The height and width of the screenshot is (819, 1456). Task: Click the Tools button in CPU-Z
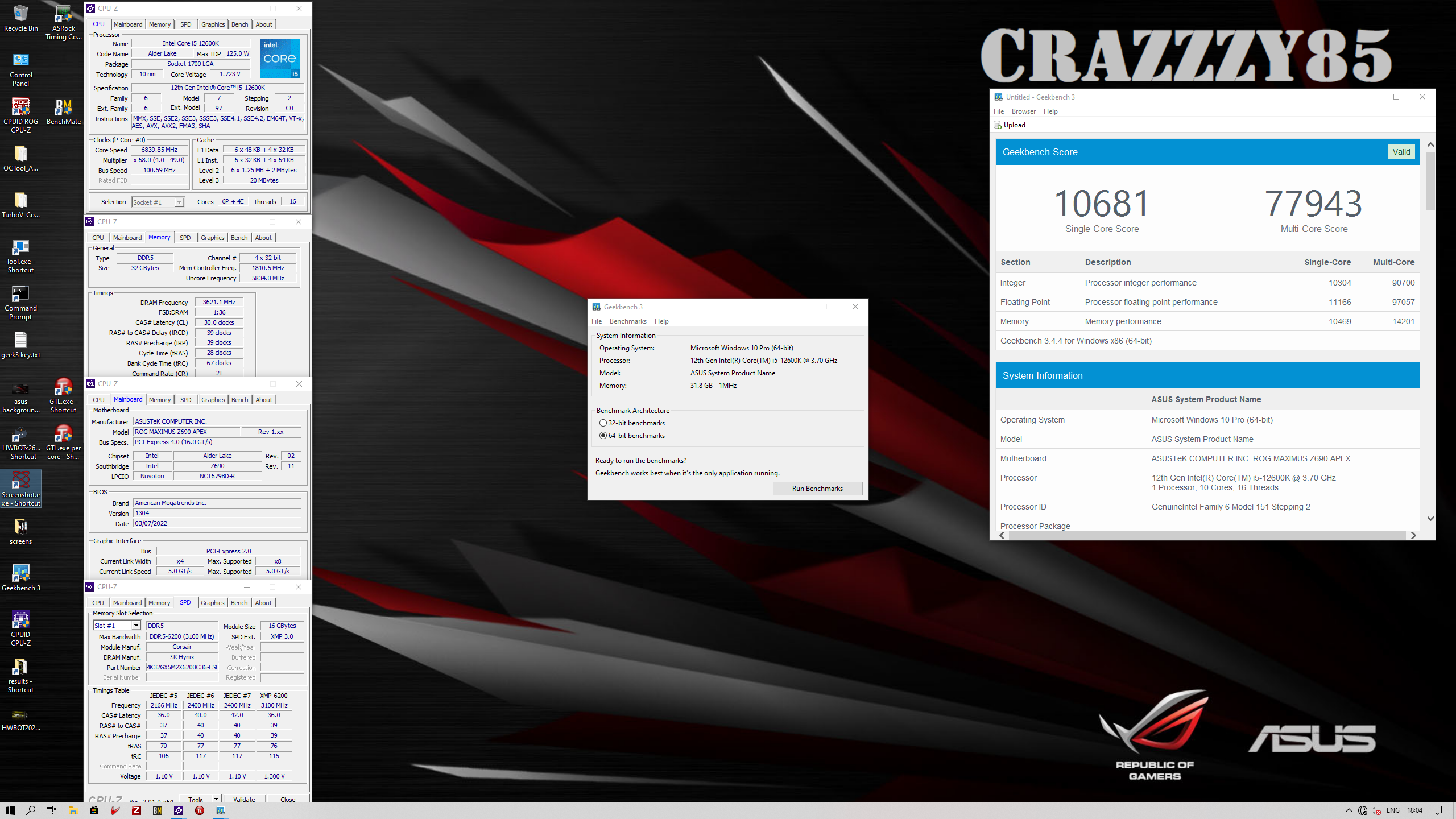click(x=196, y=799)
